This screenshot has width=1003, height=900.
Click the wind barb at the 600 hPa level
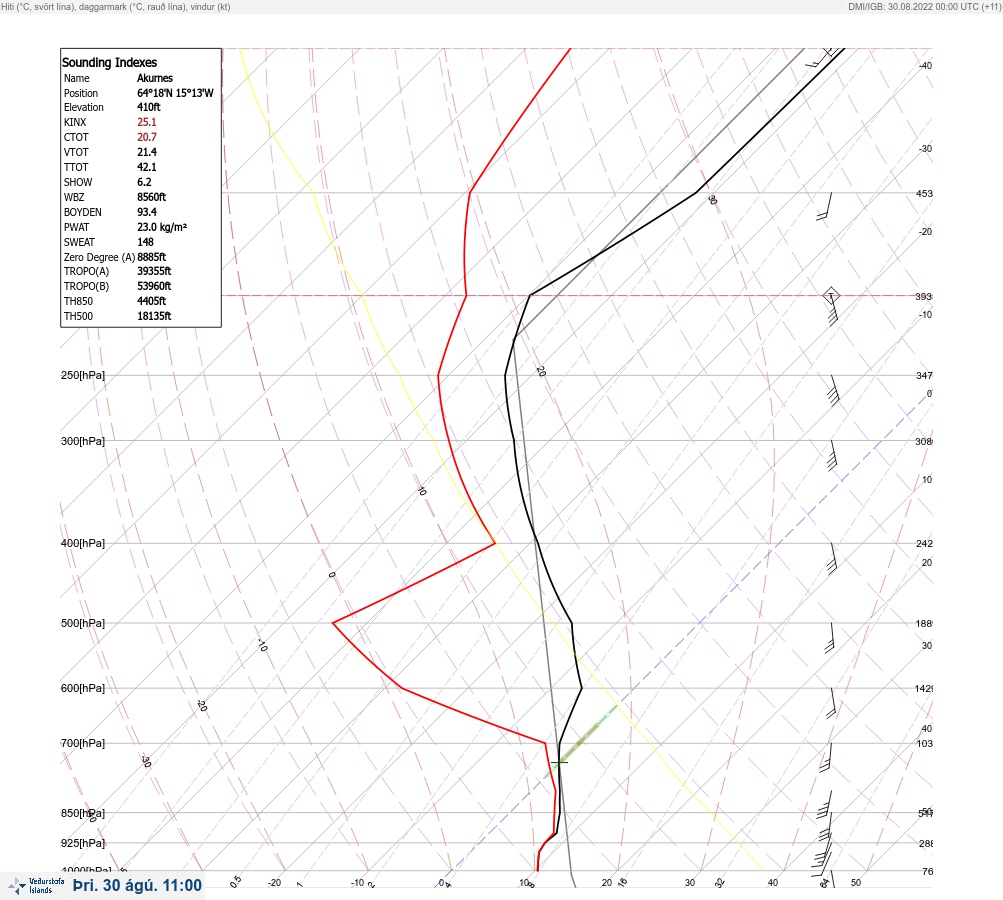[x=831, y=703]
